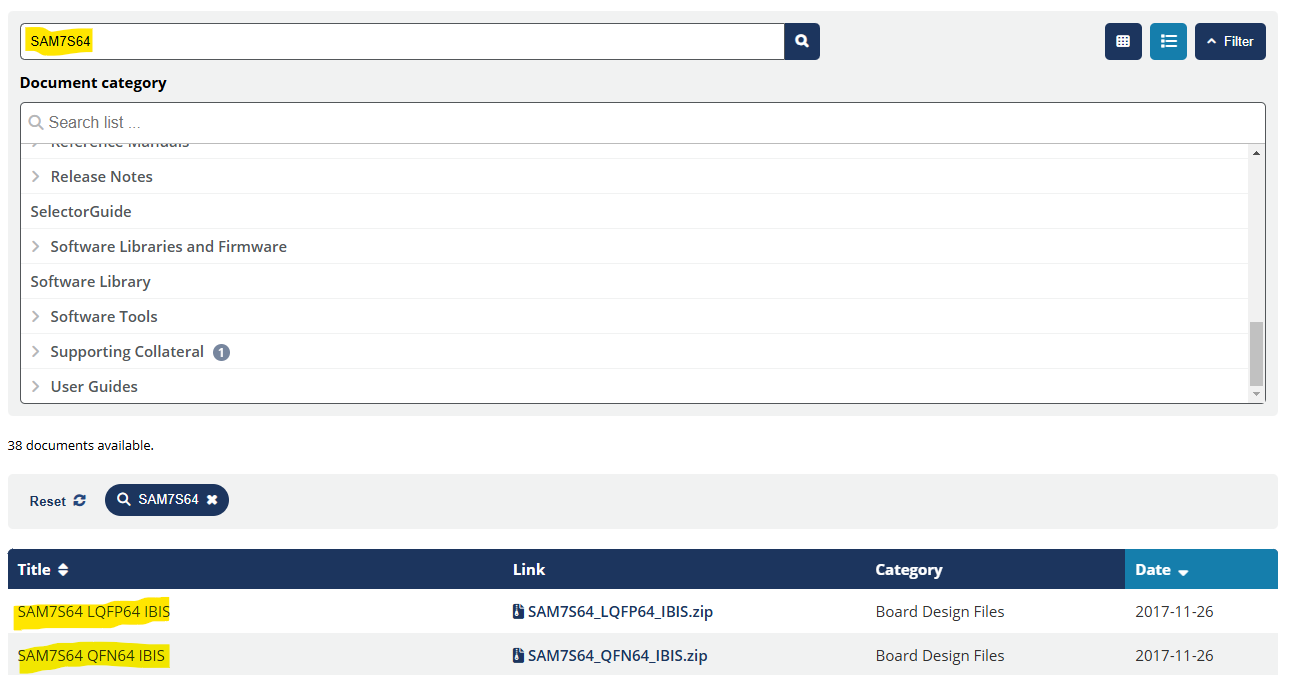
Task: Click Date column sort arrow
Action: tap(1183, 572)
